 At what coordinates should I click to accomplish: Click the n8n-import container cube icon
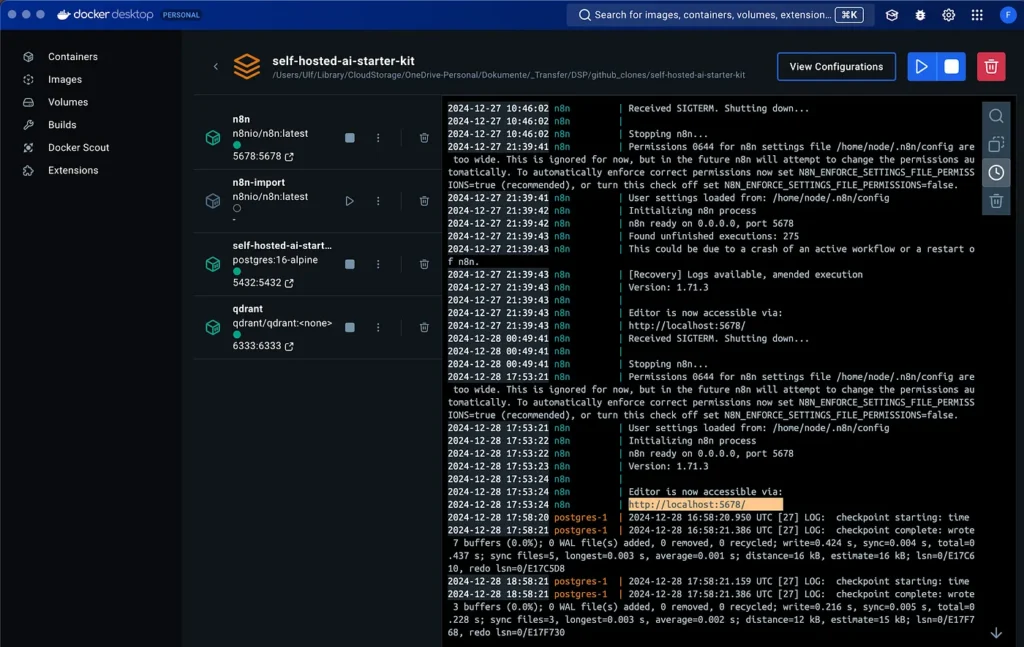coord(213,201)
